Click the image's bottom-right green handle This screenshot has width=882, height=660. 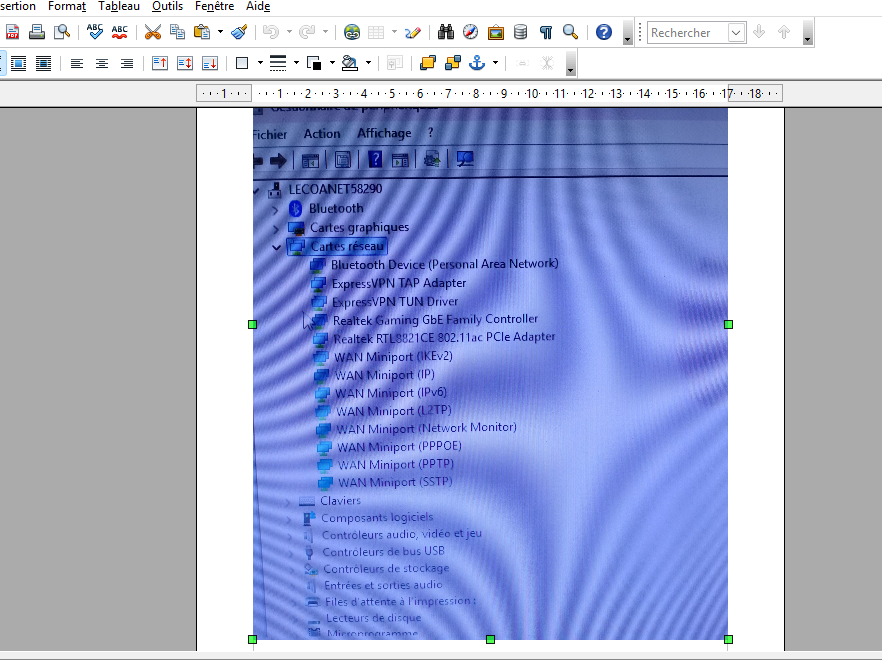[728, 639]
